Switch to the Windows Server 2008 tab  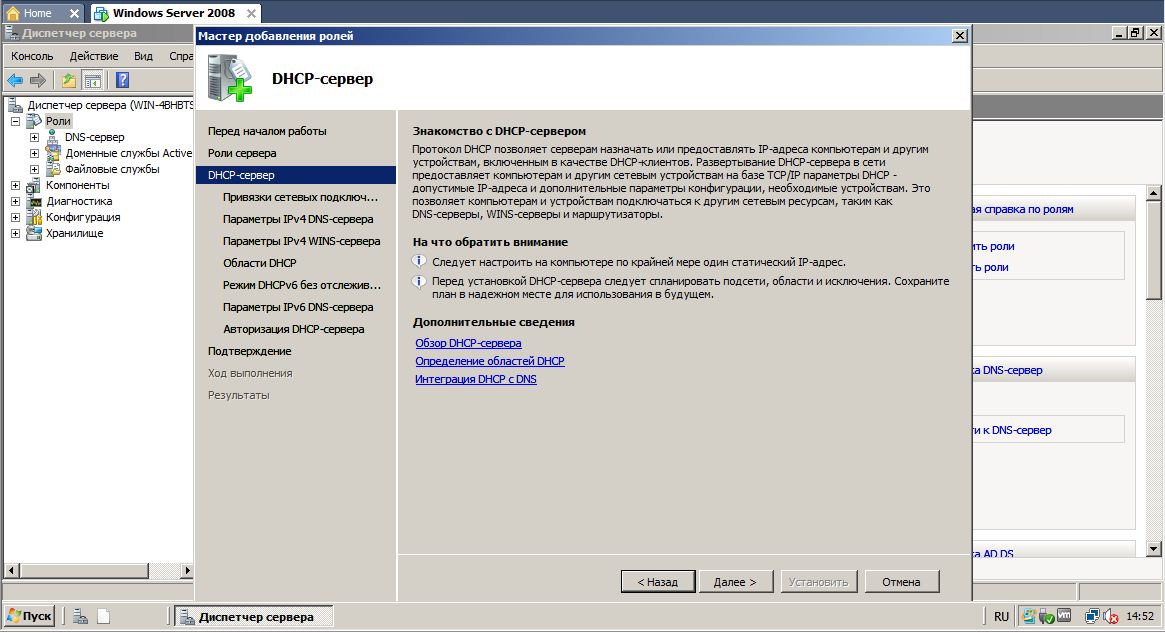pos(173,13)
